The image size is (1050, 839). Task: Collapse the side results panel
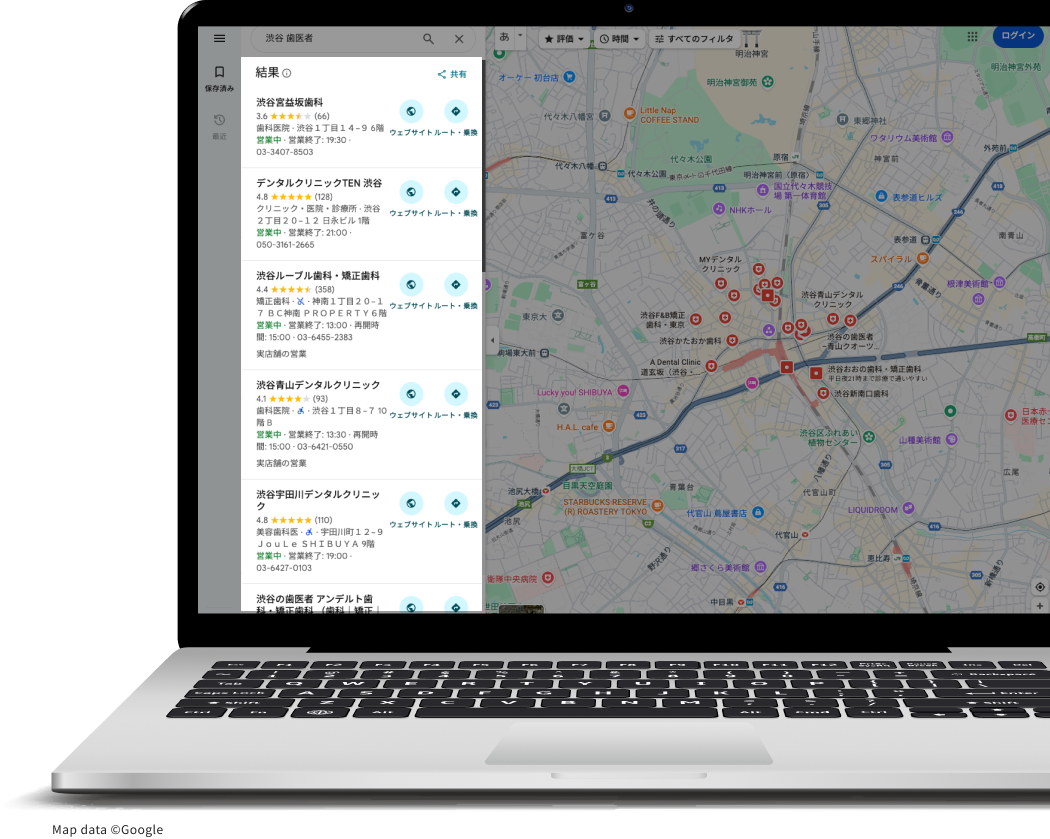(491, 340)
